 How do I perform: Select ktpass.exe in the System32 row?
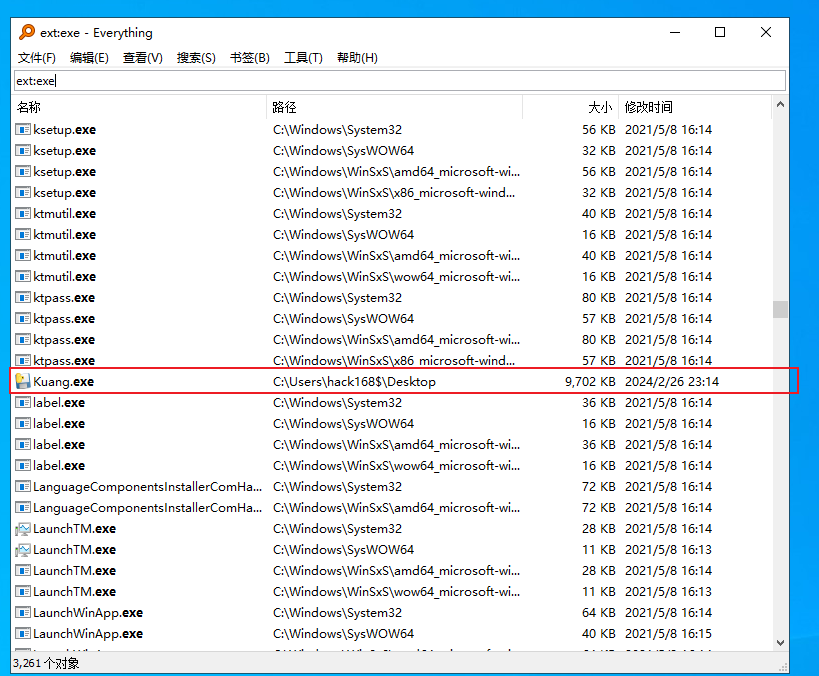(x=64, y=298)
